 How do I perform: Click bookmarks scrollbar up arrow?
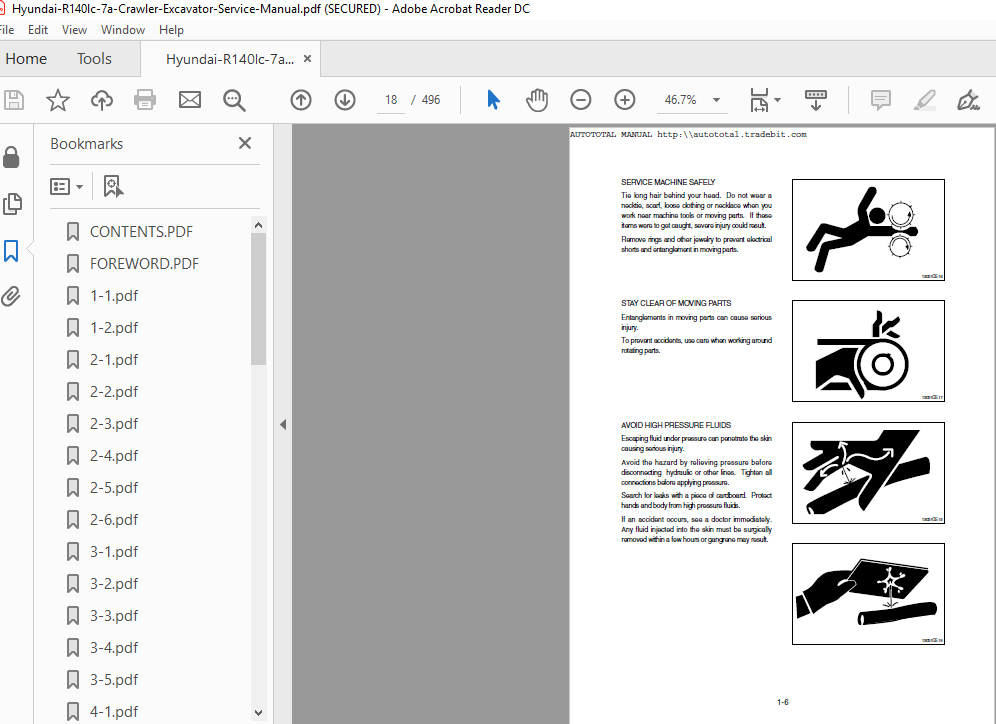pyautogui.click(x=258, y=225)
